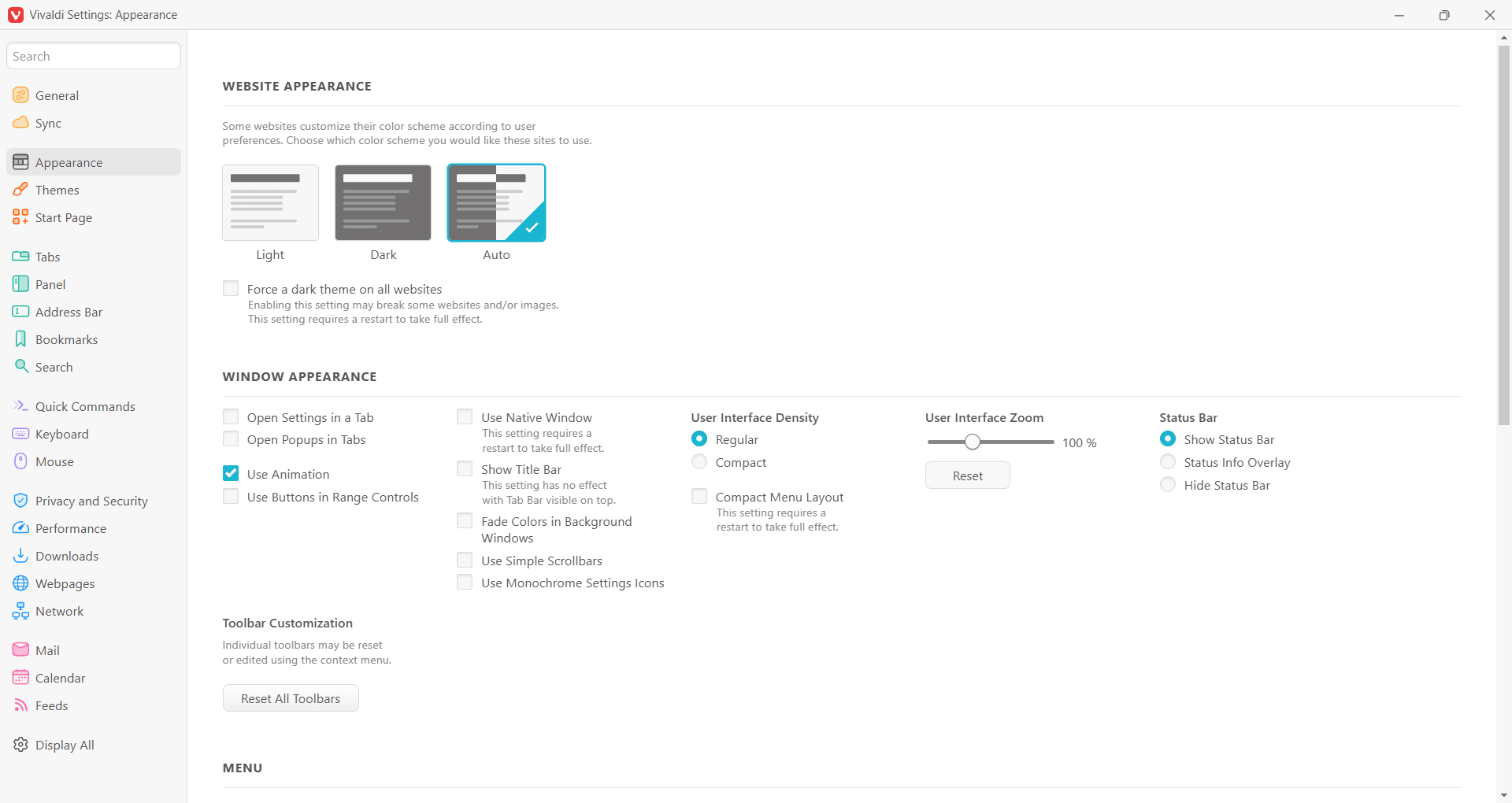Click the Display All gear icon
The width and height of the screenshot is (1512, 803).
[20, 745]
